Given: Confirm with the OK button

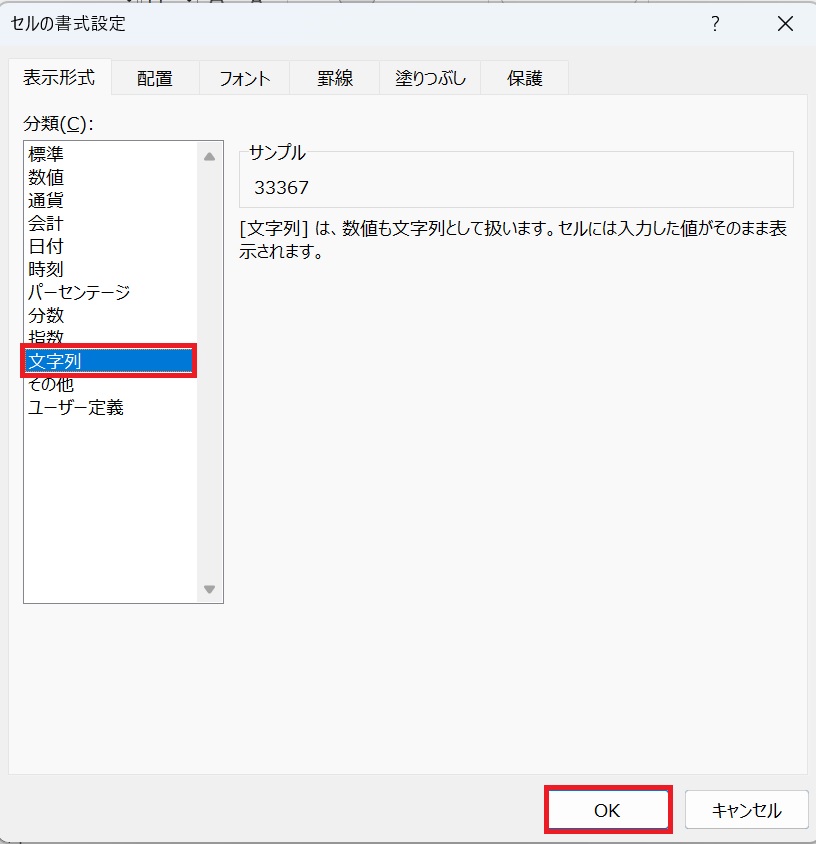Looking at the screenshot, I should (x=608, y=810).
